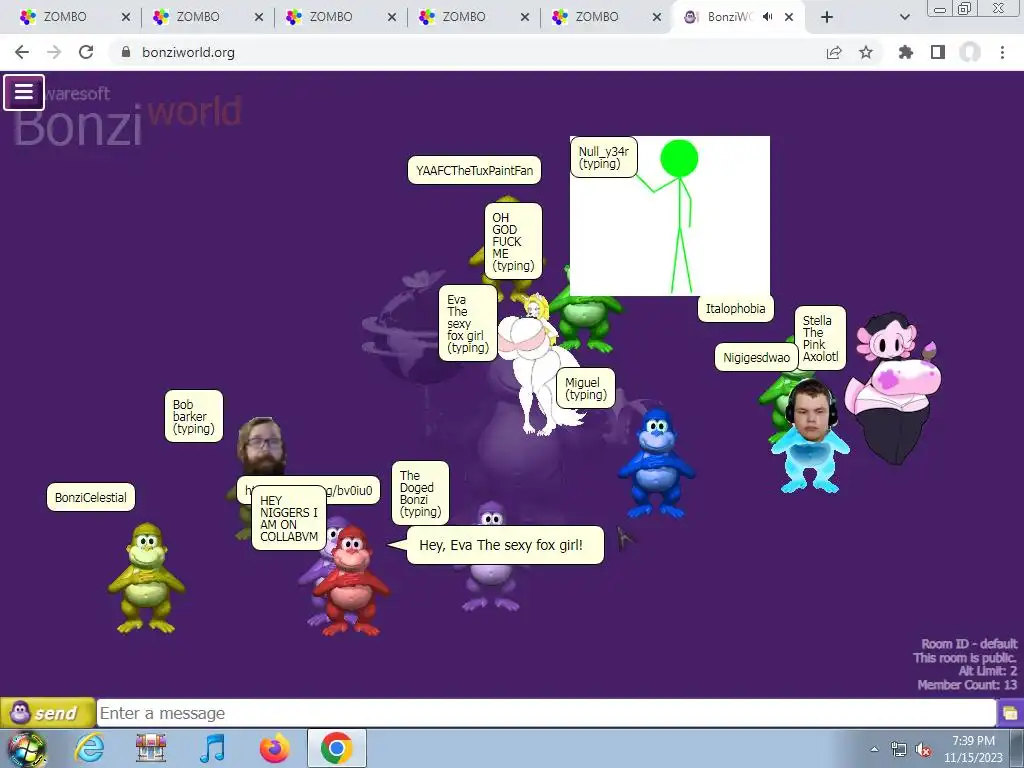This screenshot has width=1024, height=768.
Task: Select the blue Bonzi character
Action: pyautogui.click(x=656, y=462)
